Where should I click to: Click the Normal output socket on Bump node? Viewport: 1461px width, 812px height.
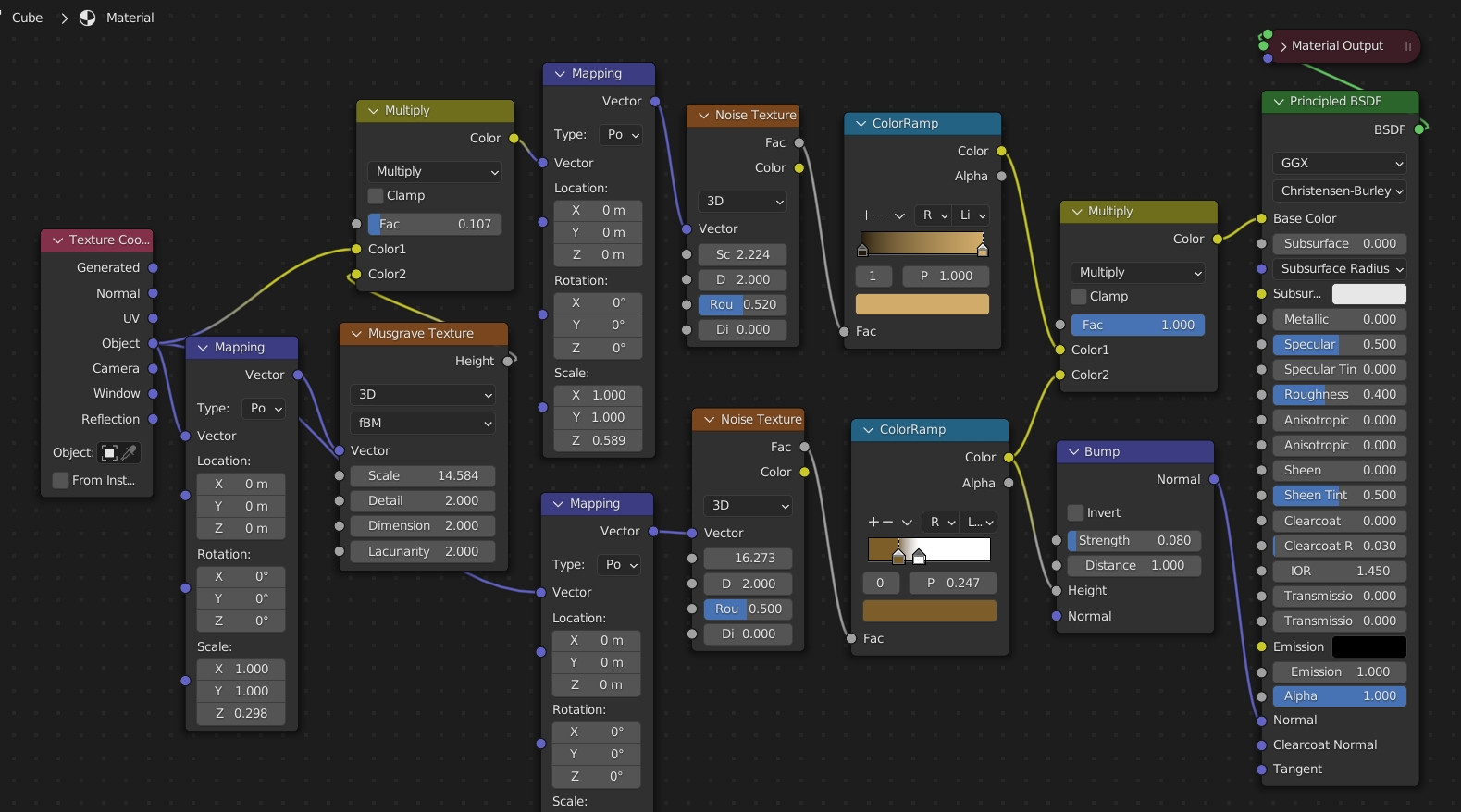coord(1214,479)
